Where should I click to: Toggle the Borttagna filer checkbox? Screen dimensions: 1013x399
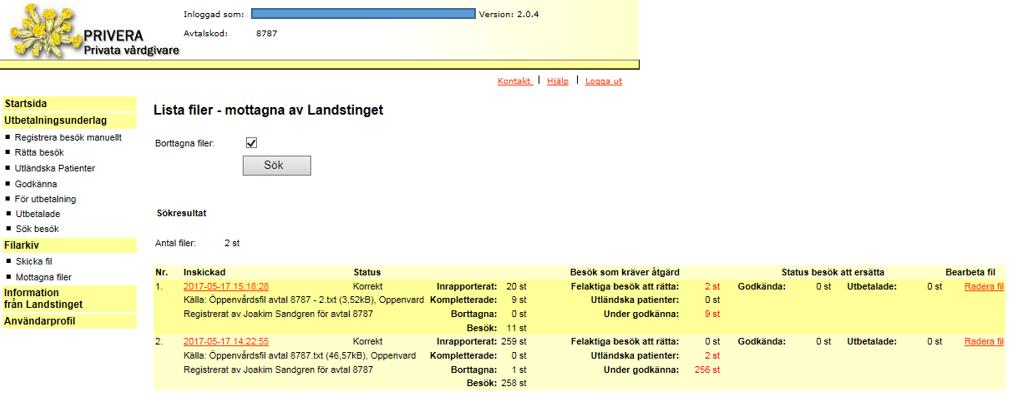pos(252,143)
